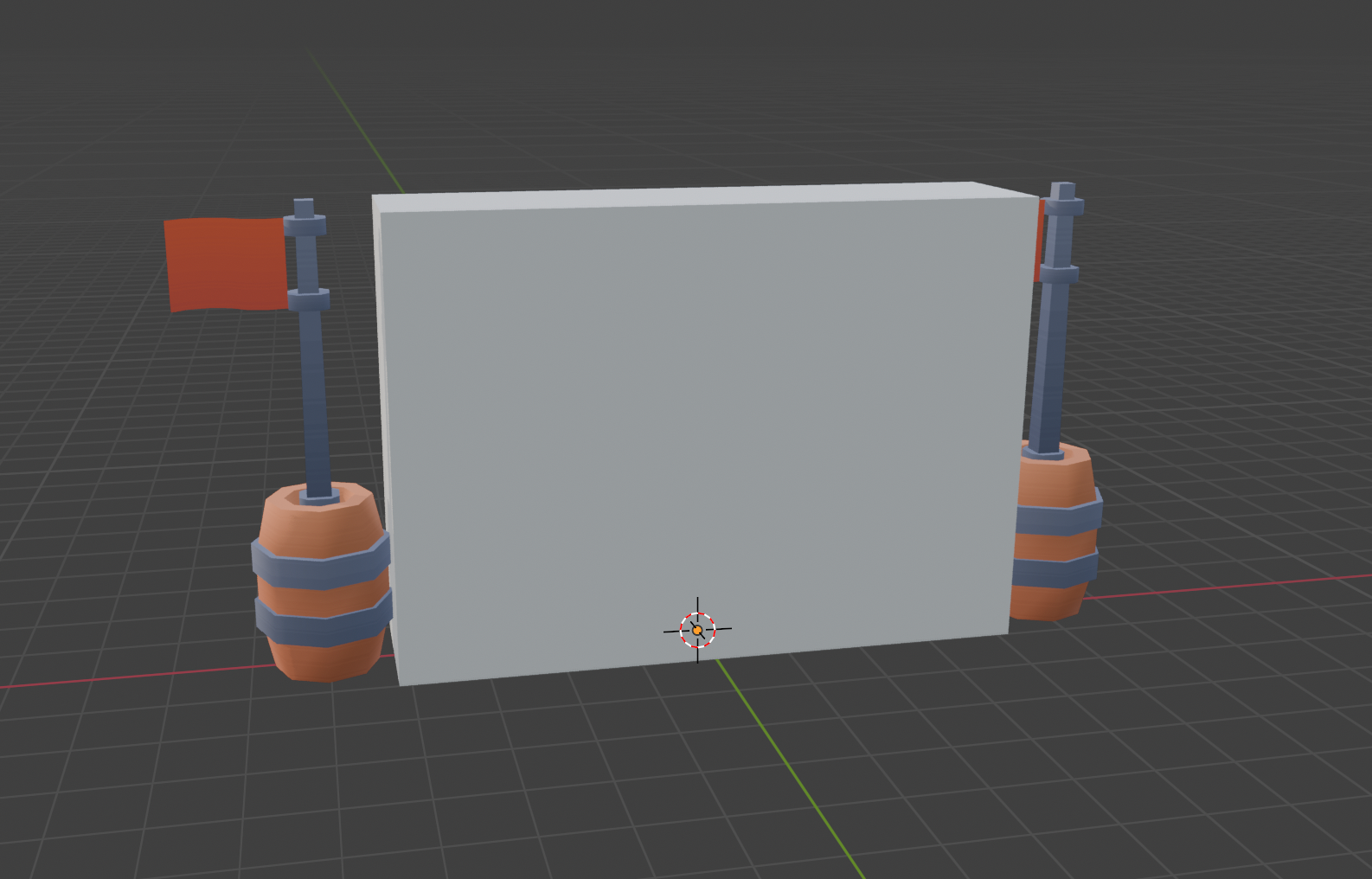The width and height of the screenshot is (1372, 879).
Task: Click the upper metal band on left barrel
Action: [322, 559]
